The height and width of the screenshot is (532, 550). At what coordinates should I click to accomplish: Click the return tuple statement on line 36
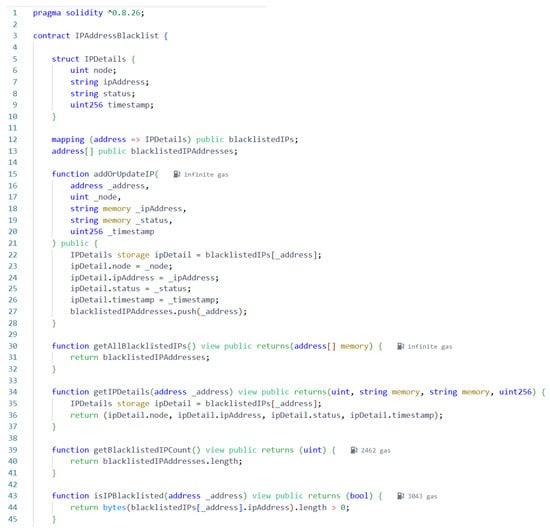[256, 415]
